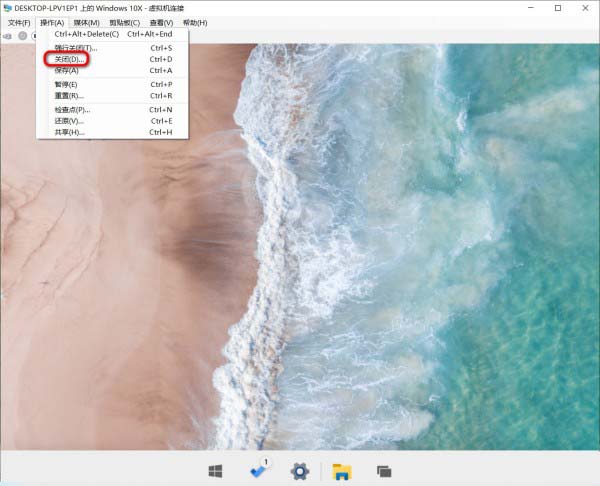Choose the 共享(H)... menu entry

point(113,132)
